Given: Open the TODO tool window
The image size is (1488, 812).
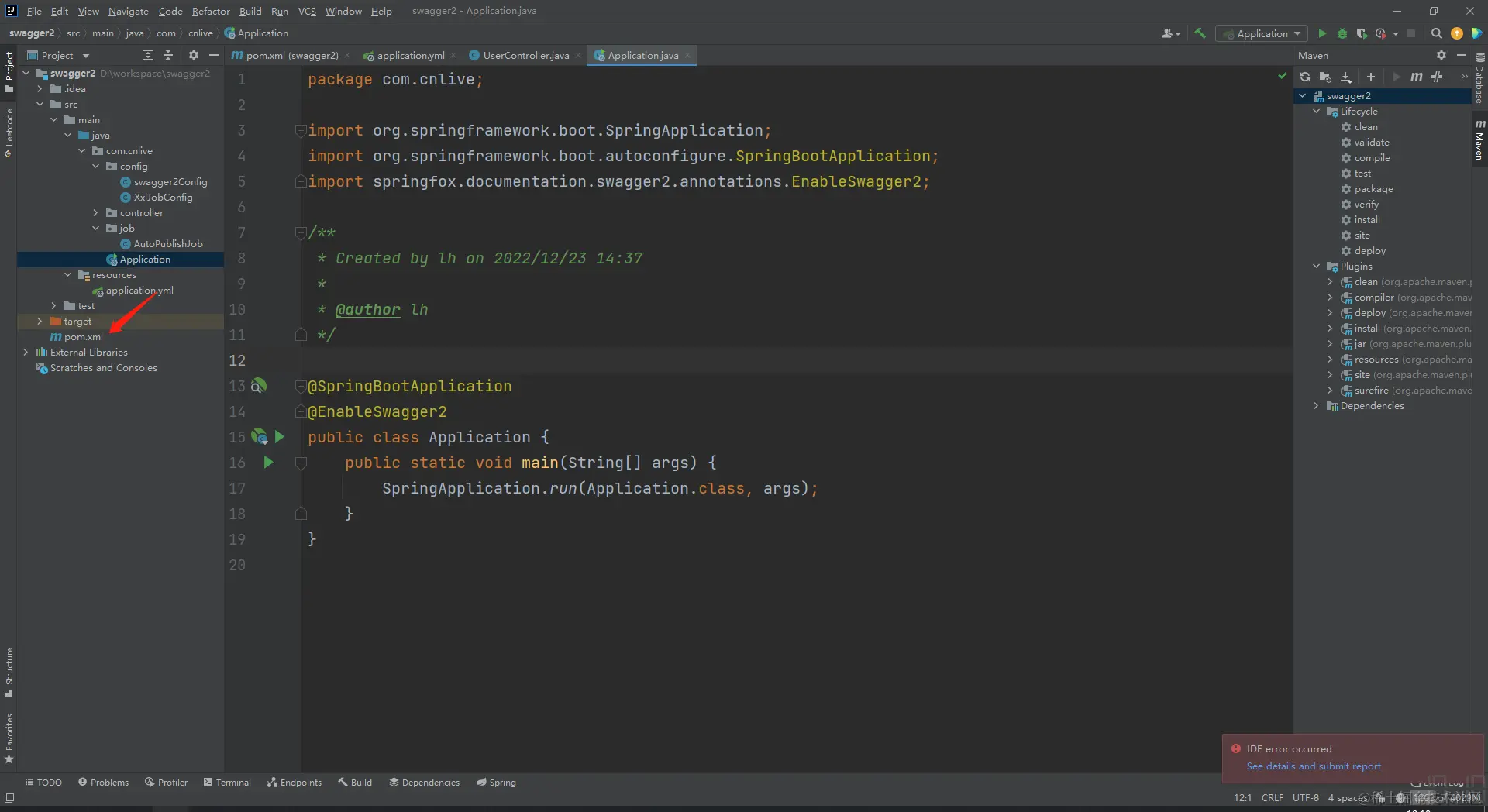Looking at the screenshot, I should (x=43, y=783).
